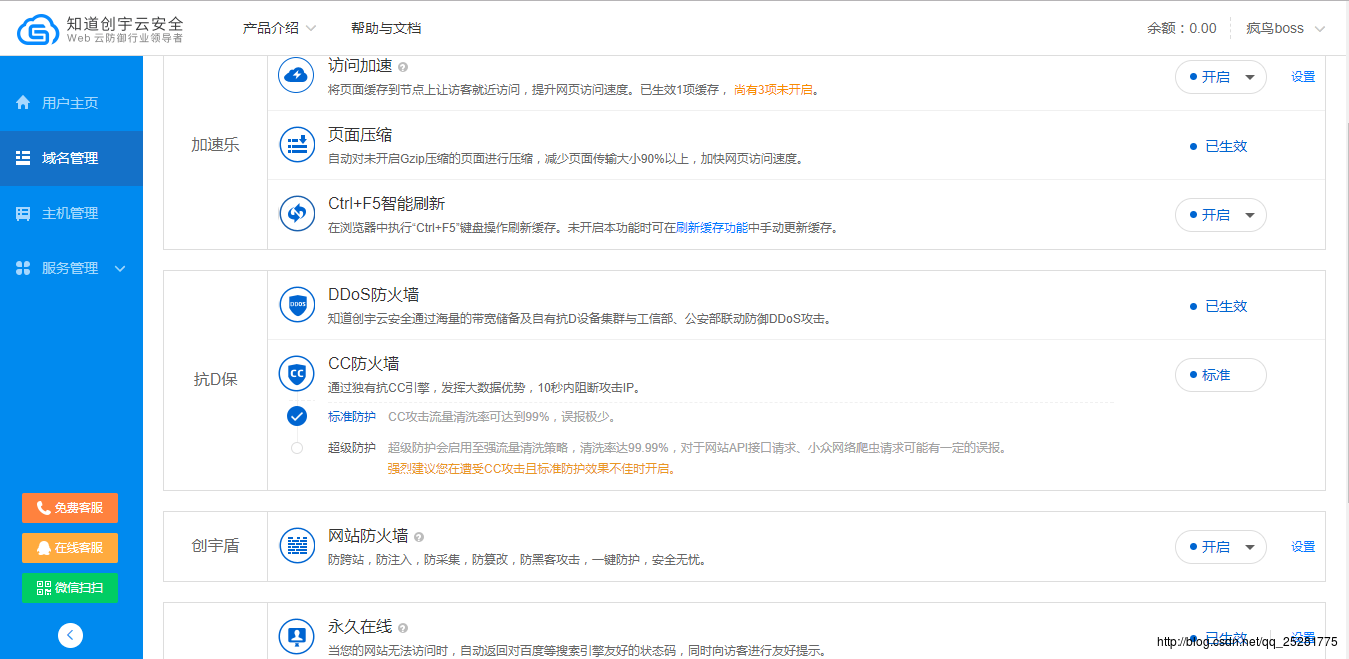Select the 超级防护 protection option
The width and height of the screenshot is (1349, 659).
tap(297, 448)
